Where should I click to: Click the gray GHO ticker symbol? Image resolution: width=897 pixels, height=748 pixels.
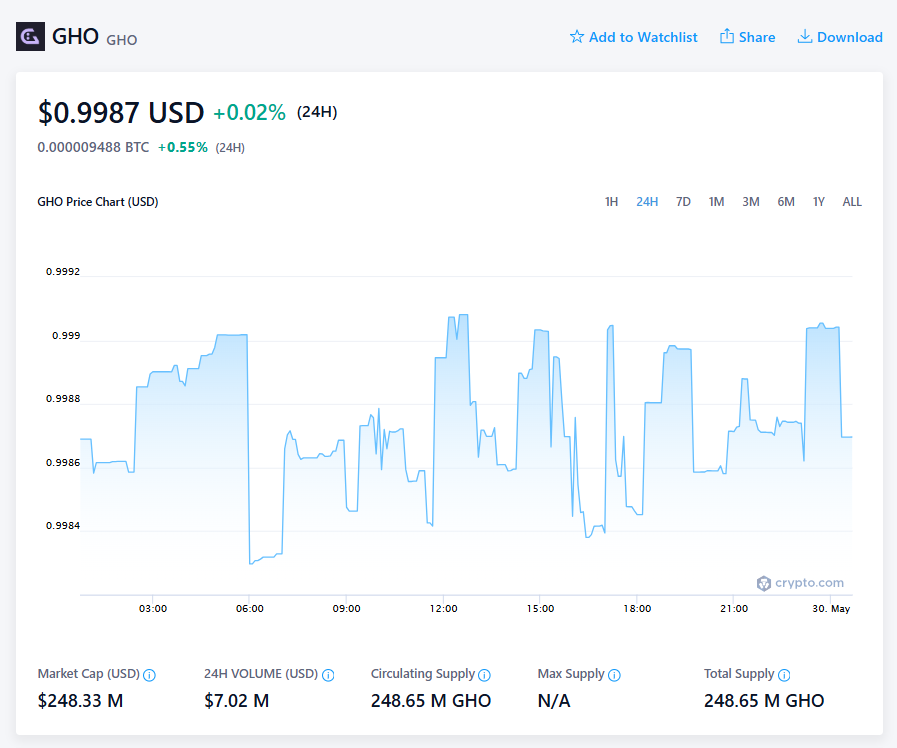(x=122, y=40)
